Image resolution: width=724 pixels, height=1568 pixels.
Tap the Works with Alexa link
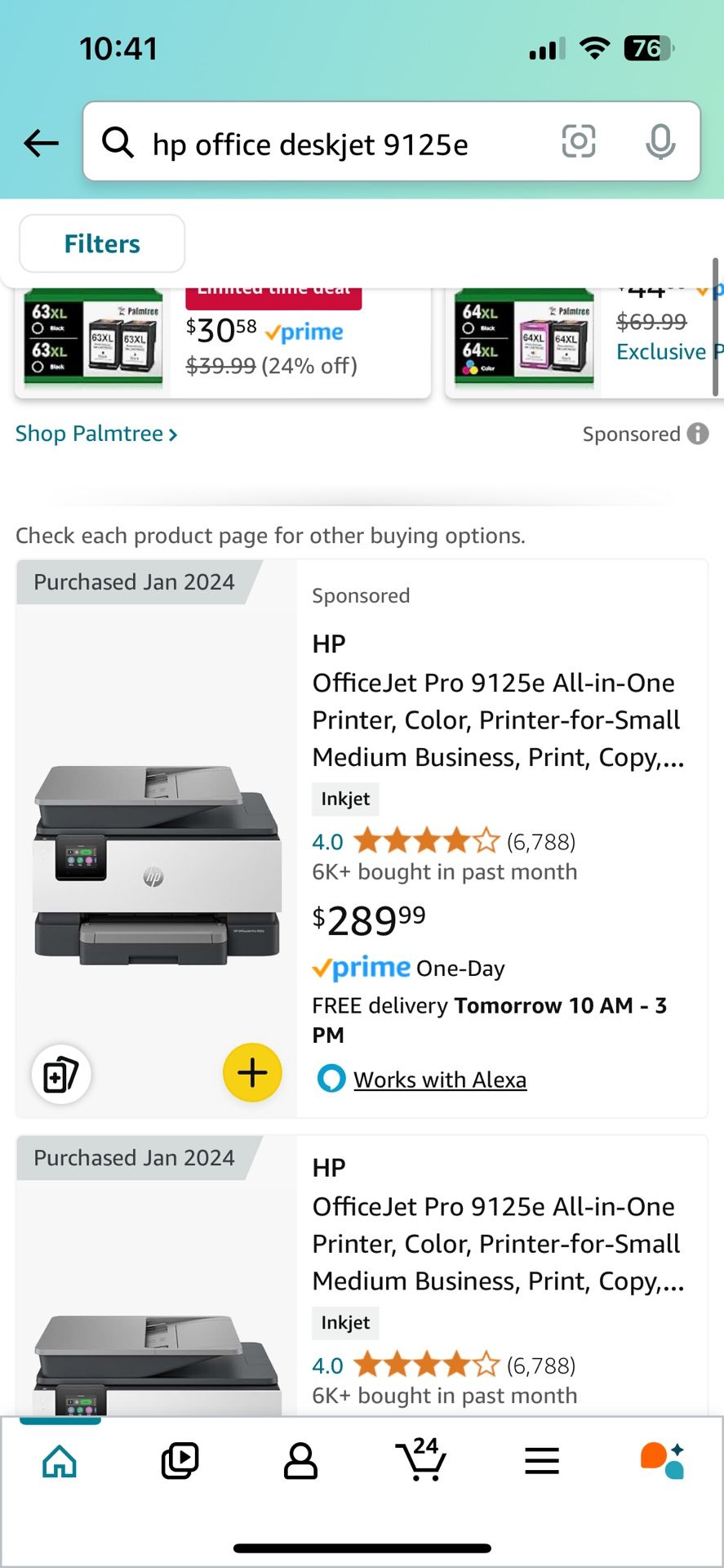(439, 1080)
